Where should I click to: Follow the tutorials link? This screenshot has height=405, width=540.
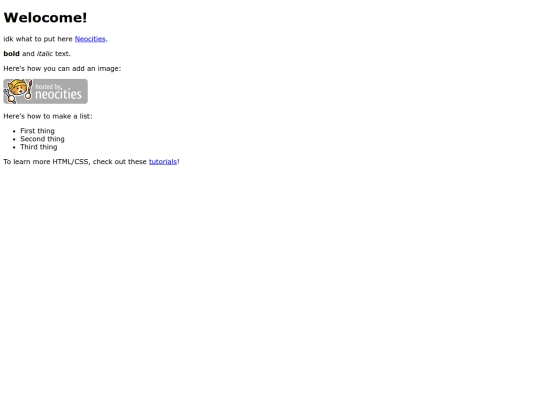[x=163, y=162]
